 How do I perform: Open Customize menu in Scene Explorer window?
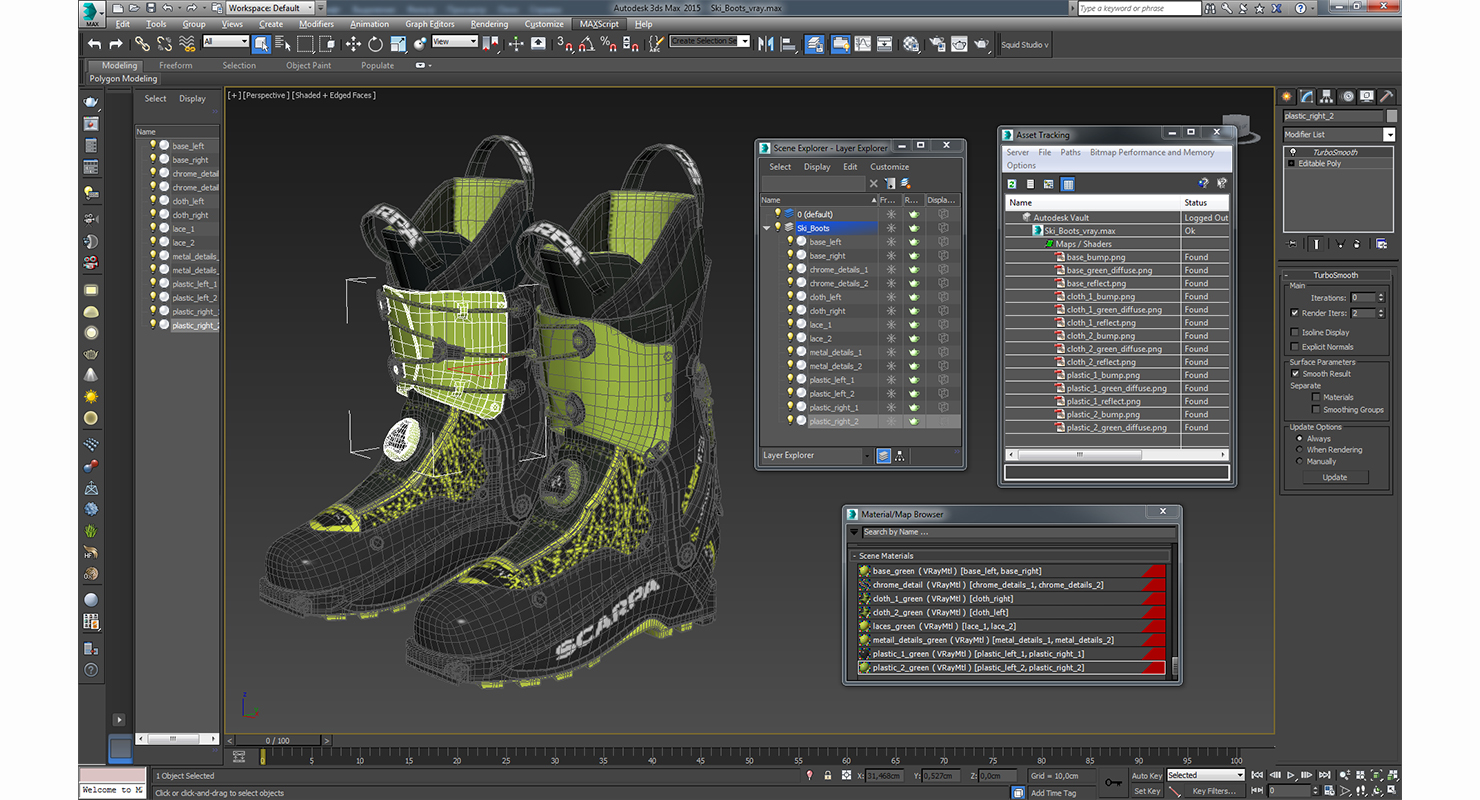point(889,167)
